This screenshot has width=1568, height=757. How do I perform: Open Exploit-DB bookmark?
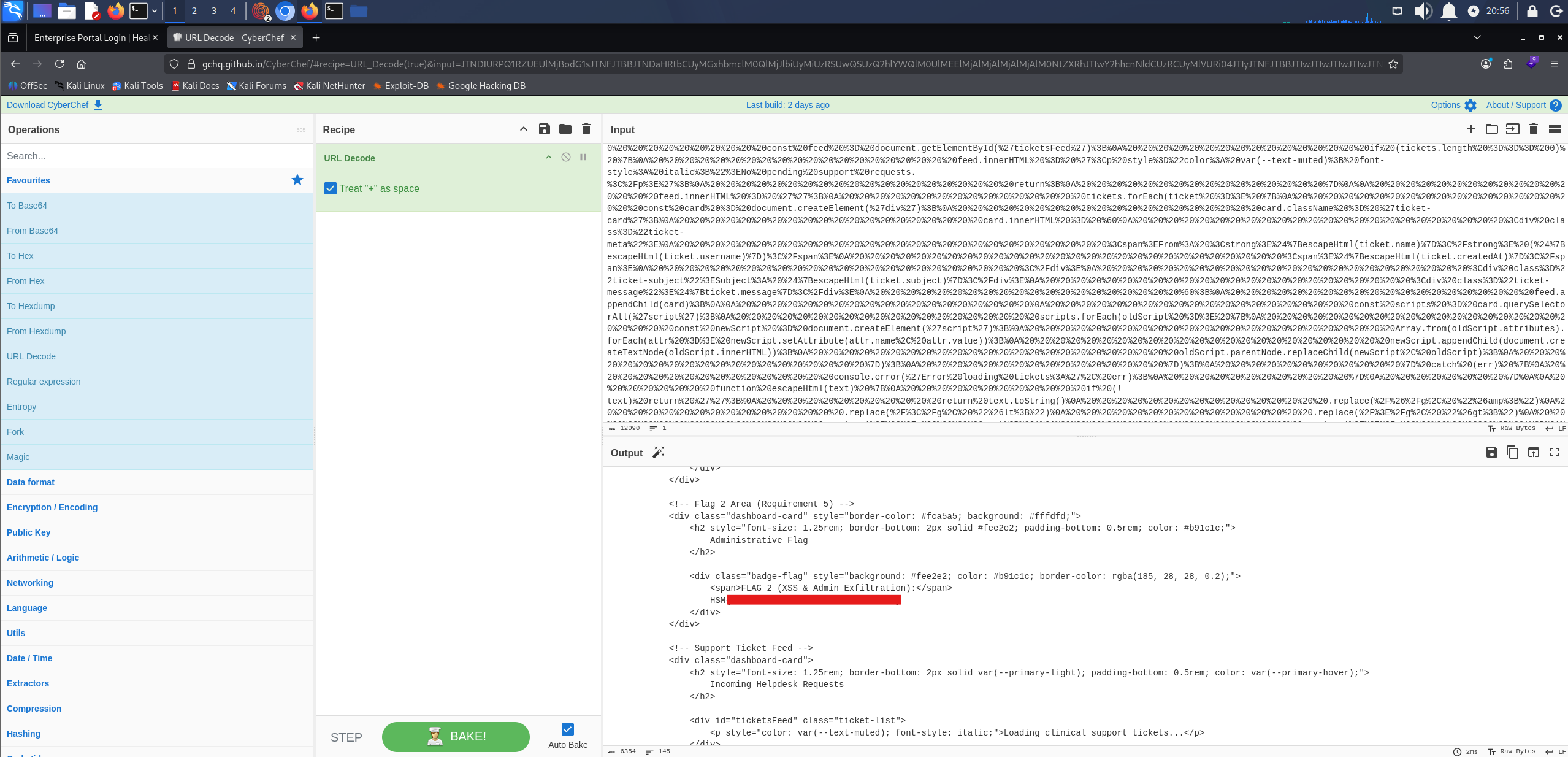pyautogui.click(x=400, y=86)
